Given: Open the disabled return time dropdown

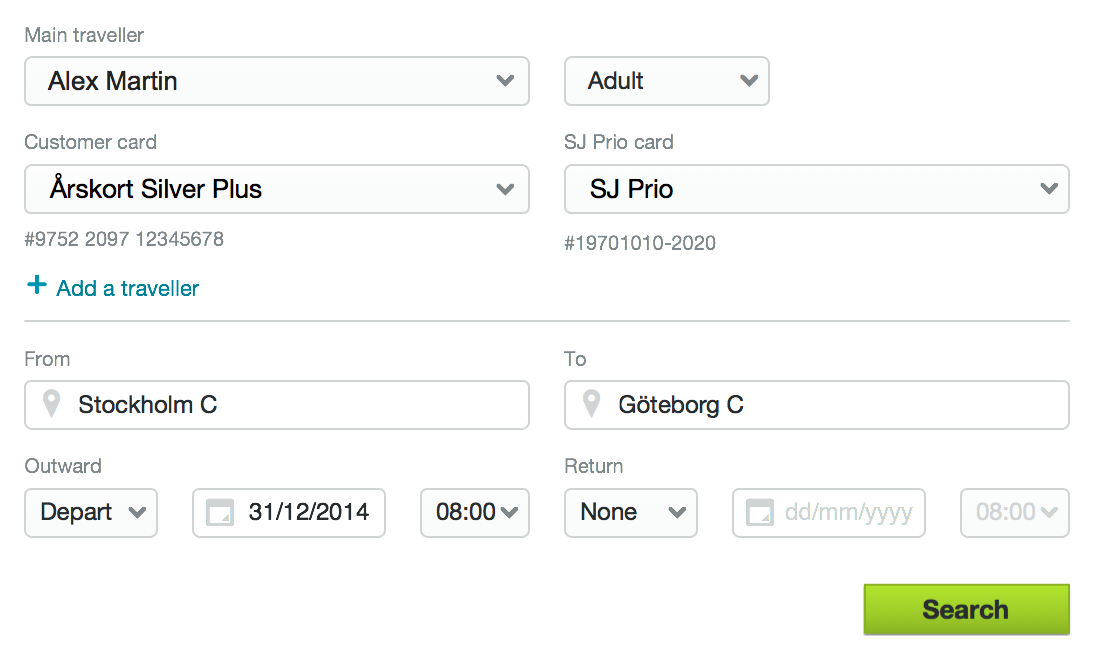Looking at the screenshot, I should coord(1015,513).
